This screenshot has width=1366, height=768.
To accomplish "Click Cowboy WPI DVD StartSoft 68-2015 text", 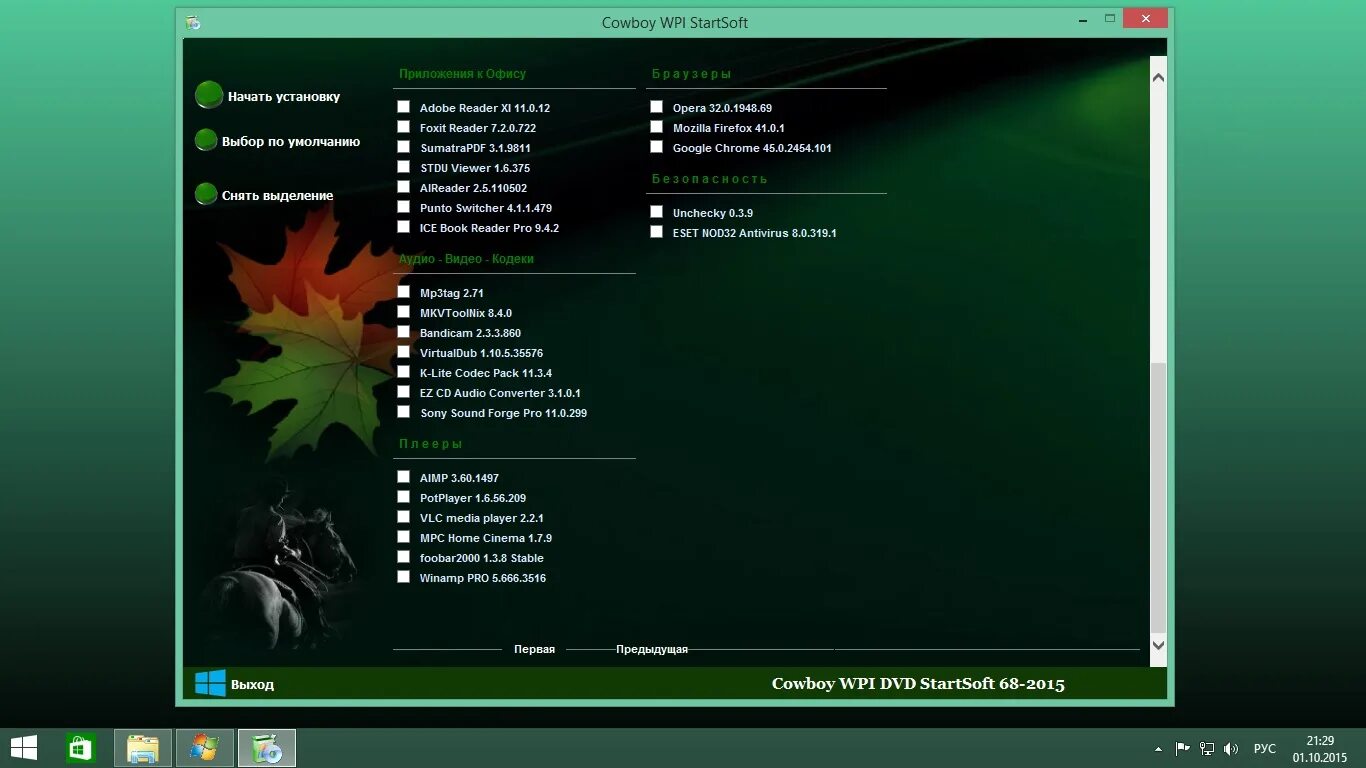I will pyautogui.click(x=918, y=684).
